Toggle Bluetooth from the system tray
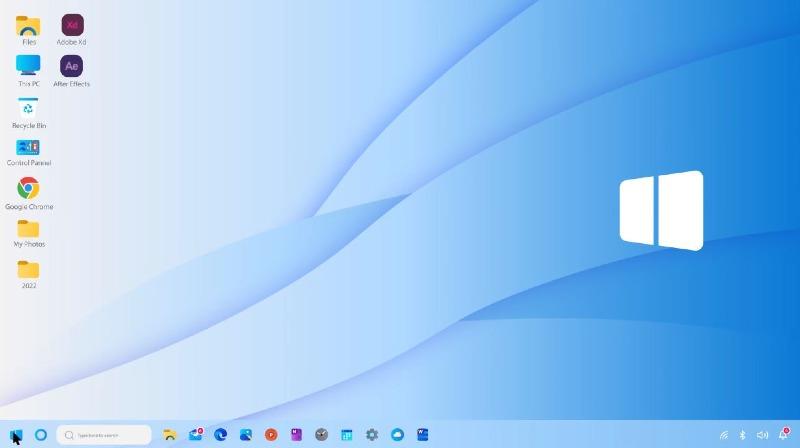The width and height of the screenshot is (800, 448). click(x=742, y=435)
